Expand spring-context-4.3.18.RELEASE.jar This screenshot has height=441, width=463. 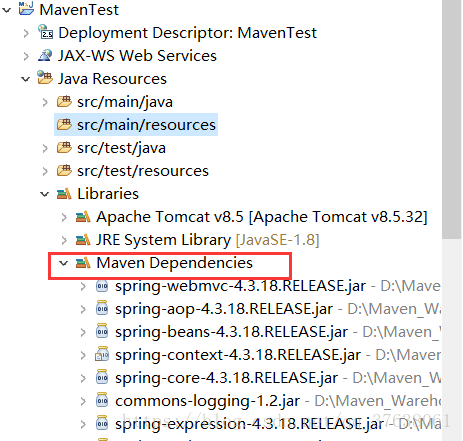pos(83,355)
